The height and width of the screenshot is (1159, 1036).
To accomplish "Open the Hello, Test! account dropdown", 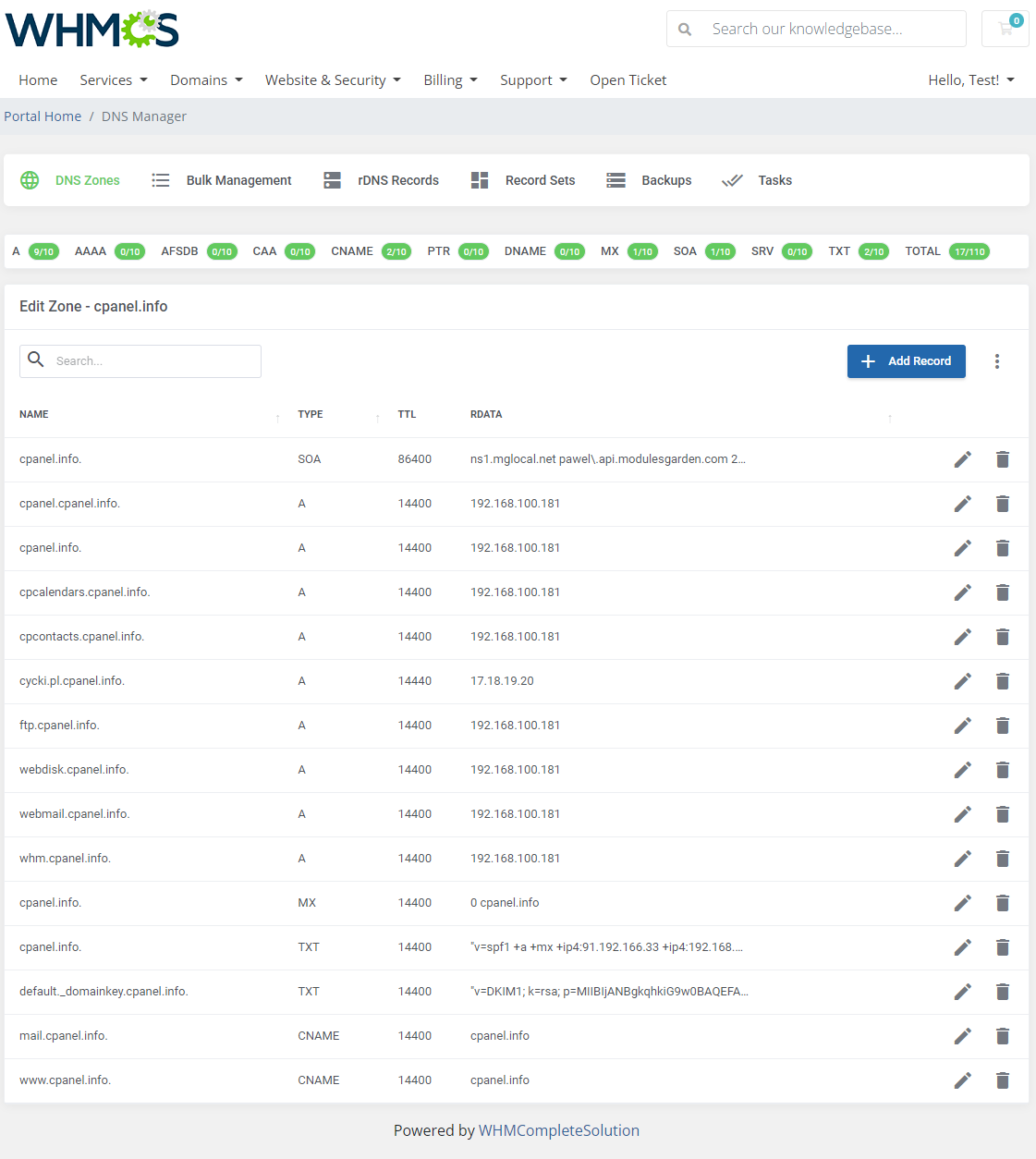I will coord(971,80).
